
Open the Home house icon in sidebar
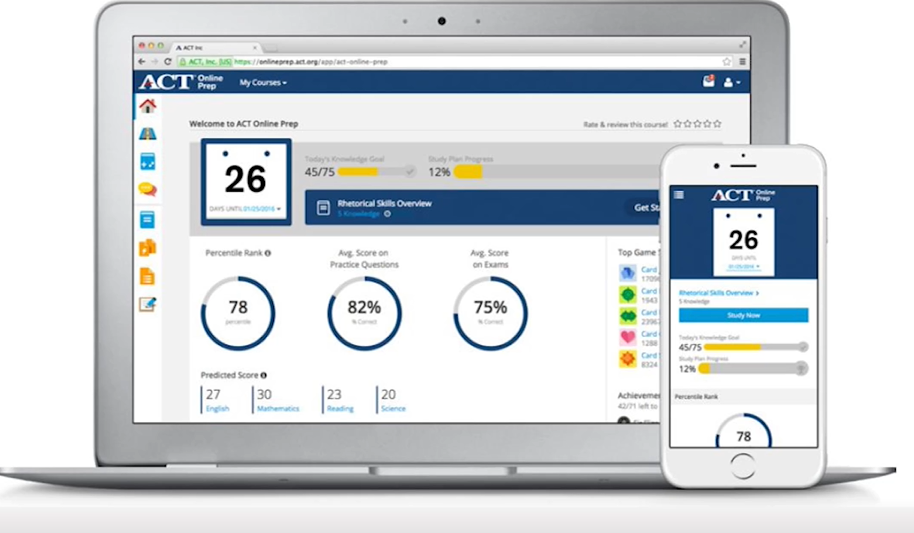click(x=147, y=106)
